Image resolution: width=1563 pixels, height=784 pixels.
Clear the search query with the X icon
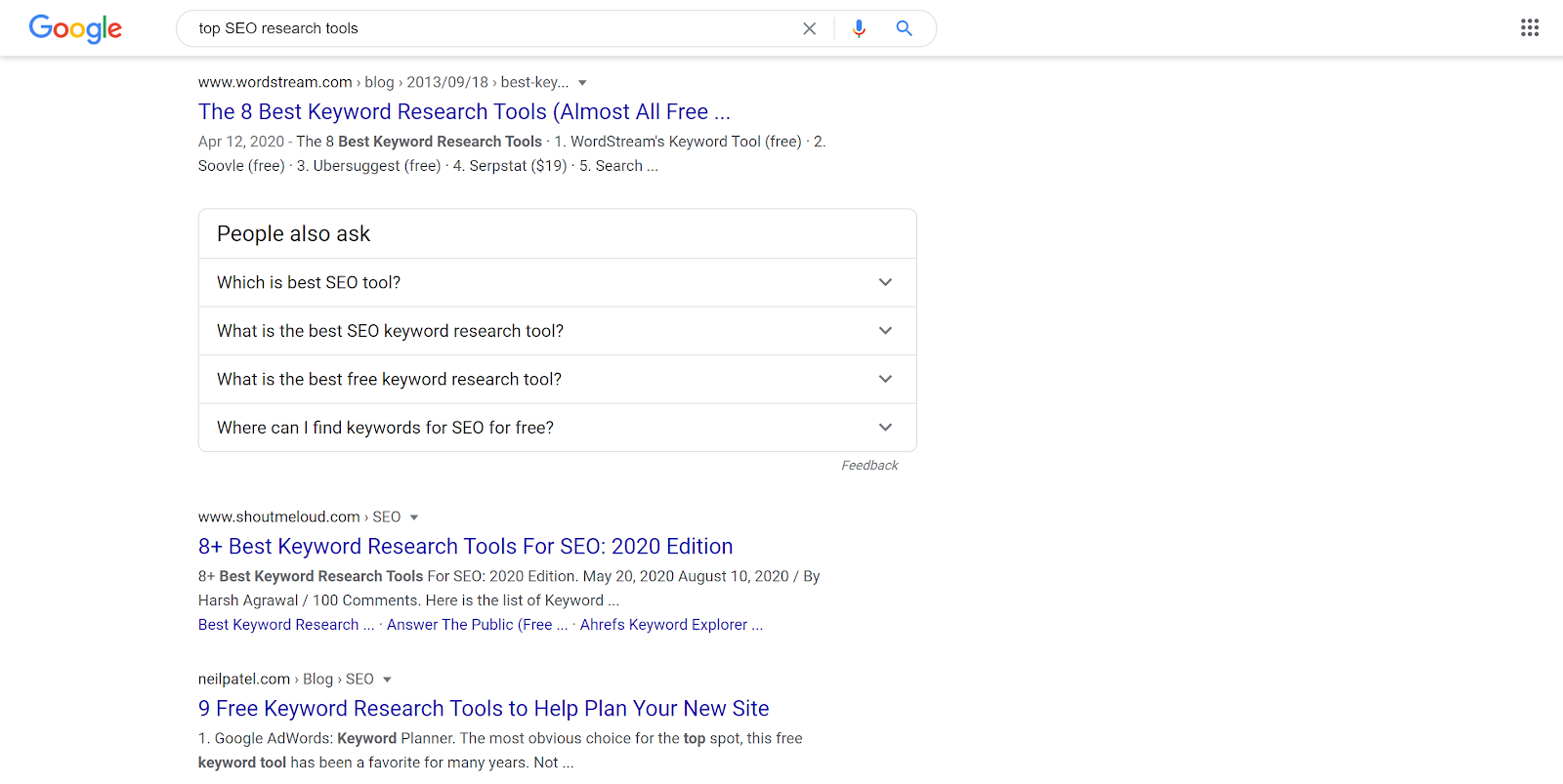(x=809, y=28)
